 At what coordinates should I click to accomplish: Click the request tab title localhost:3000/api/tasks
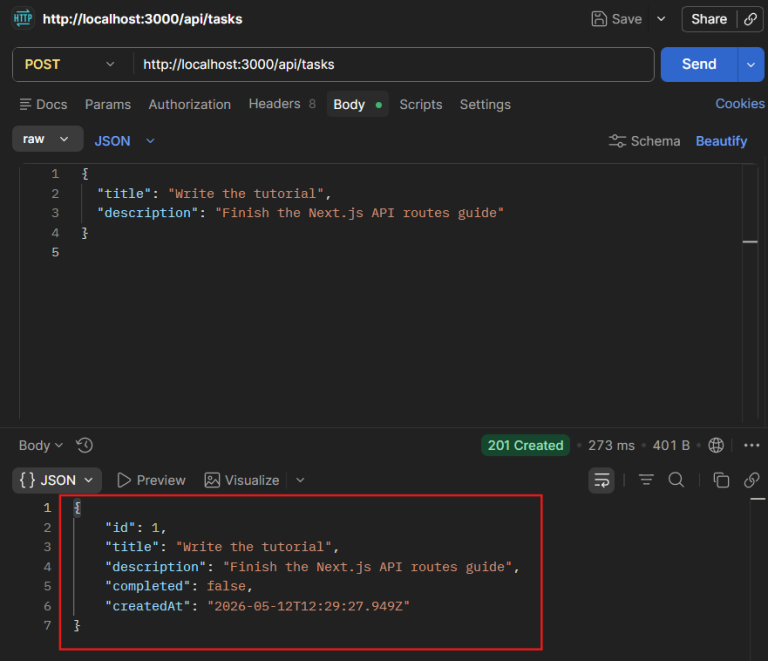tap(143, 19)
